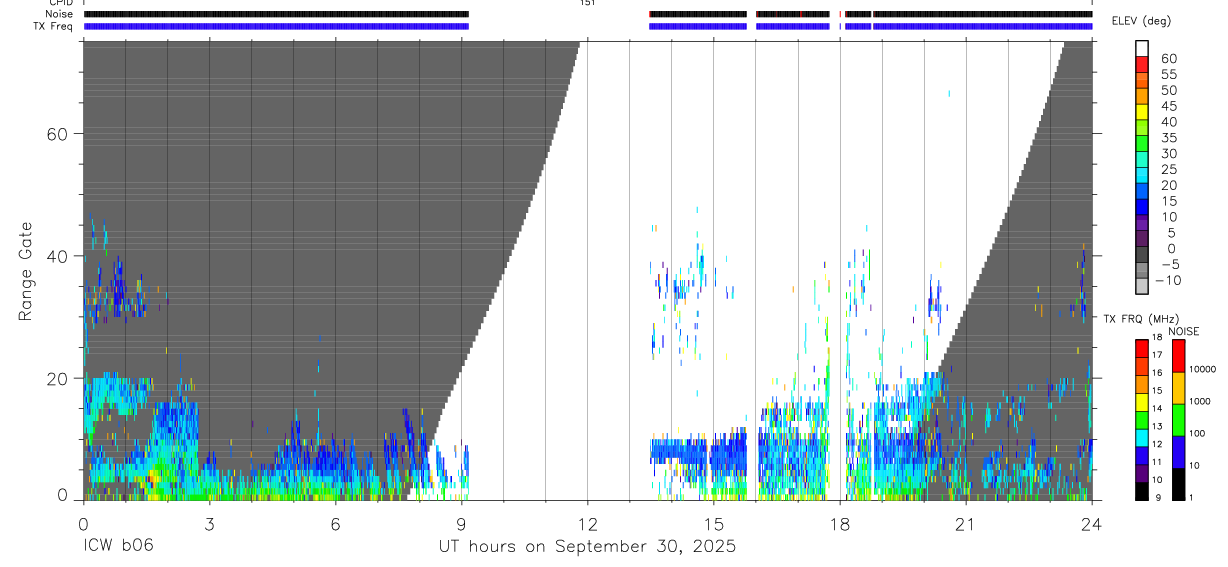Click the '-10' label on ELEV legend
This screenshot has width=1228, height=567.
1166,281
